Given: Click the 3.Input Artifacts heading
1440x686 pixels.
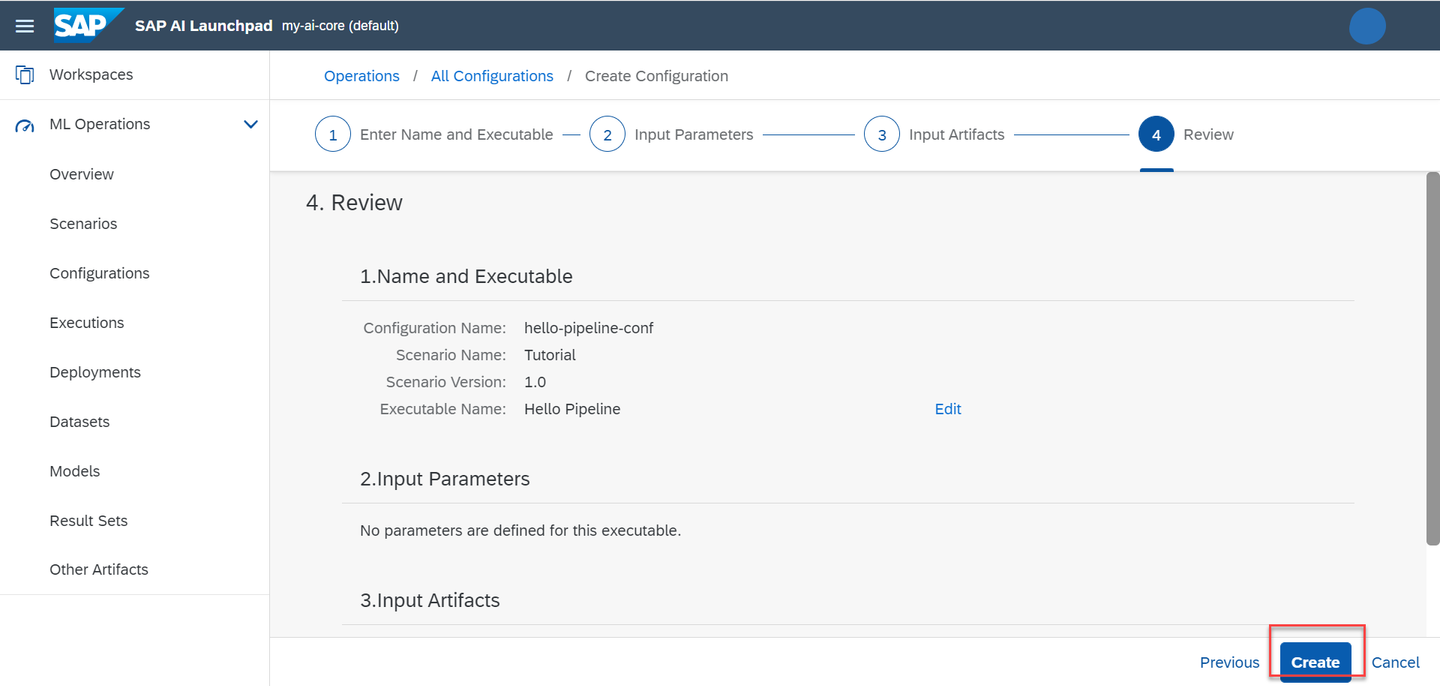Looking at the screenshot, I should [430, 601].
